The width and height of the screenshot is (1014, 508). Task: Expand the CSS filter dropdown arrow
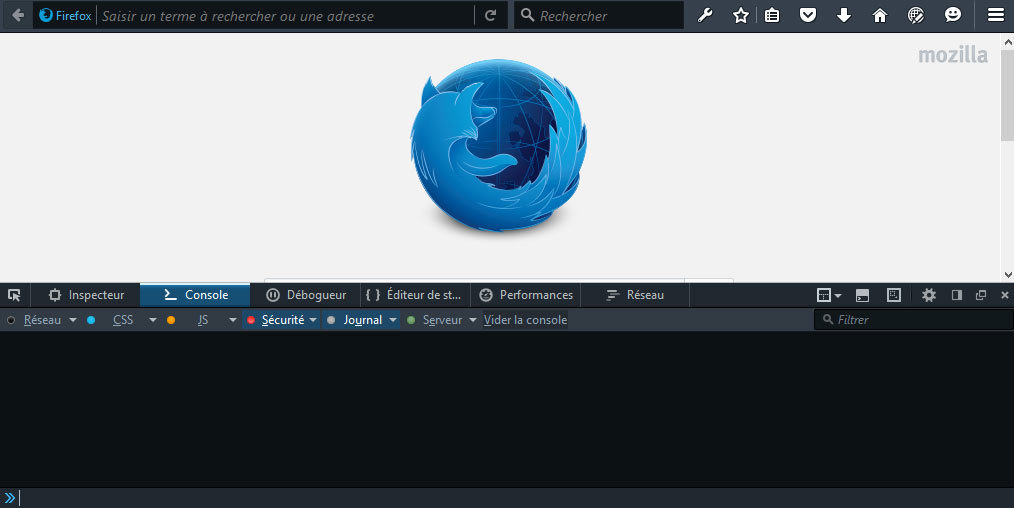(153, 320)
